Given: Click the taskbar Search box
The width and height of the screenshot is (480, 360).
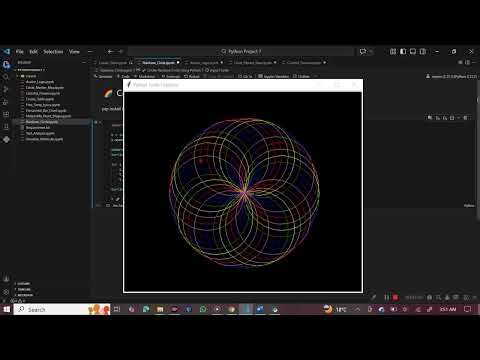Looking at the screenshot, I should (62, 309).
